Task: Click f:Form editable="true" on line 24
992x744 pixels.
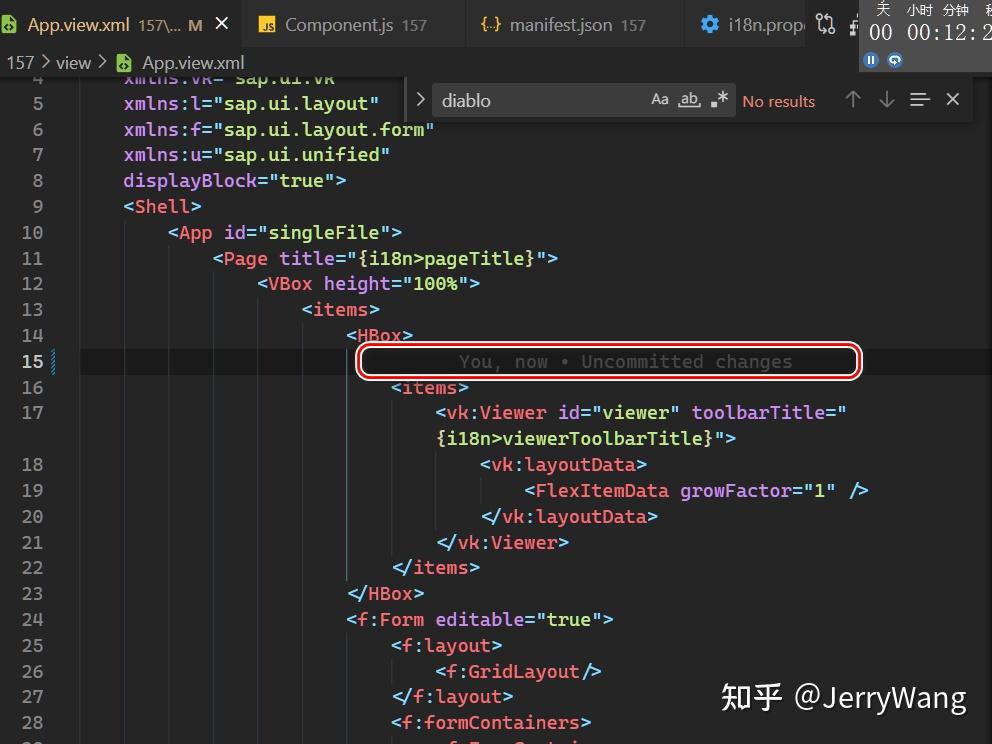Action: [480, 619]
